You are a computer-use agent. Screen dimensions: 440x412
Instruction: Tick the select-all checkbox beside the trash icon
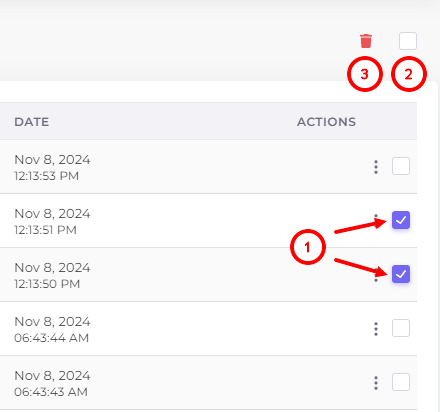tap(408, 41)
